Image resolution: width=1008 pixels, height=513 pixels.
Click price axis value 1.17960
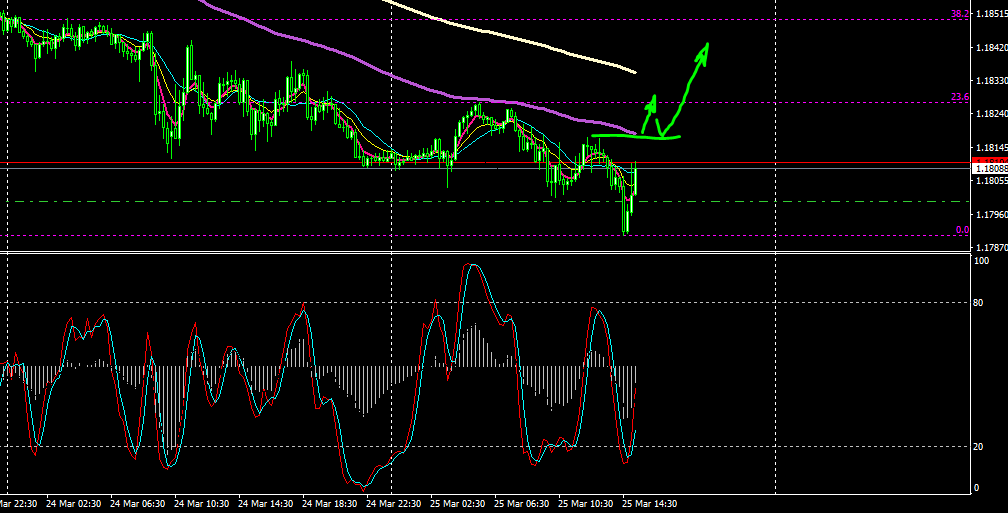[x=991, y=215]
